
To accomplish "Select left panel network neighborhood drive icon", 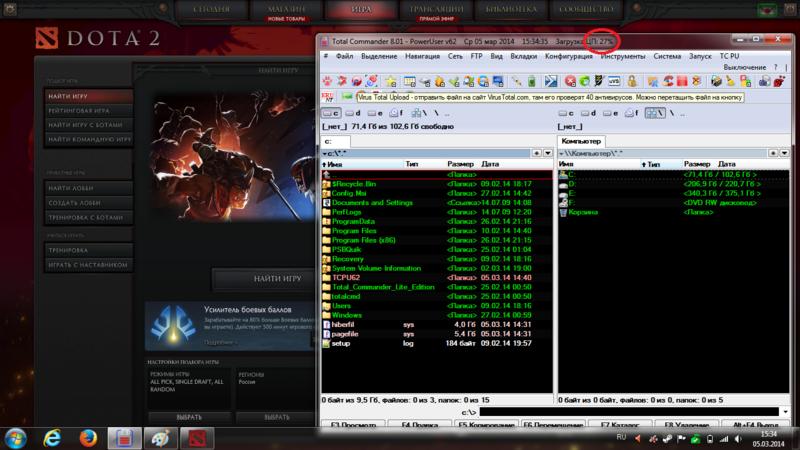I will coord(419,113).
